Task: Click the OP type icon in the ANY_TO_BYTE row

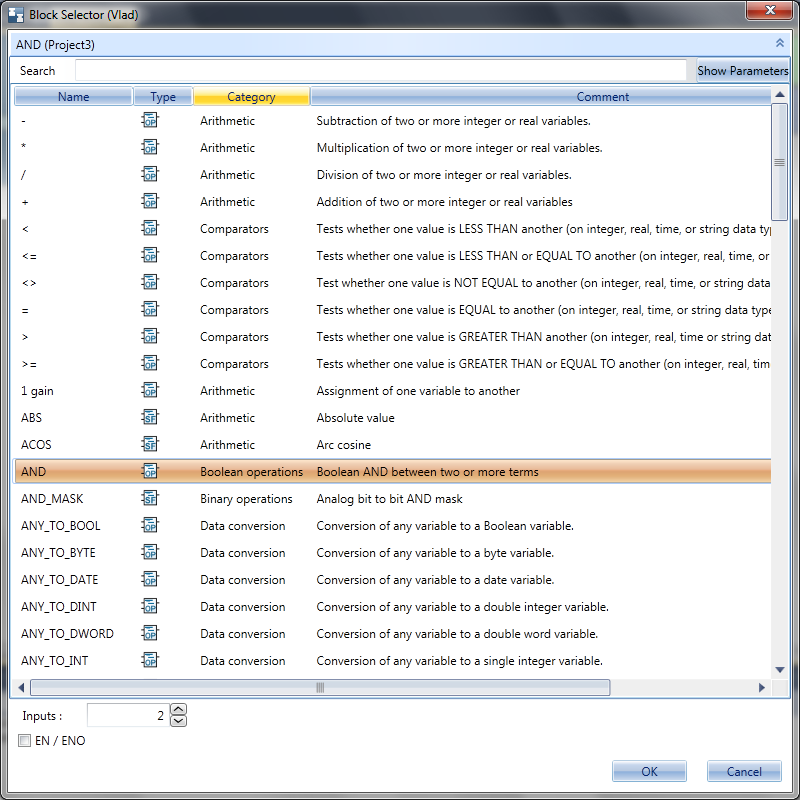Action: [150, 553]
